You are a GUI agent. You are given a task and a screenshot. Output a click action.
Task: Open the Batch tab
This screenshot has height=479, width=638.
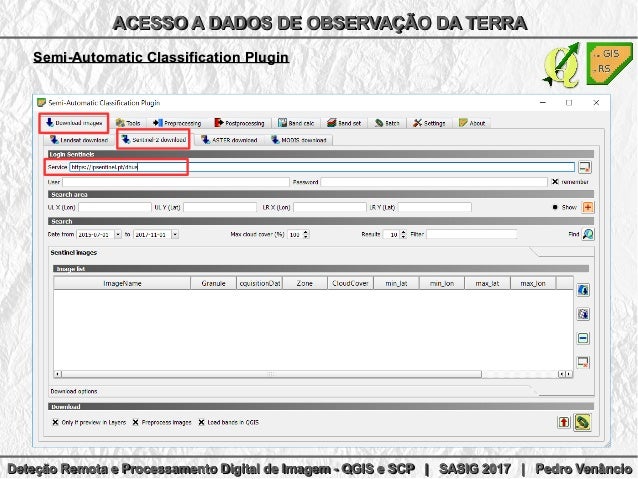[x=387, y=123]
